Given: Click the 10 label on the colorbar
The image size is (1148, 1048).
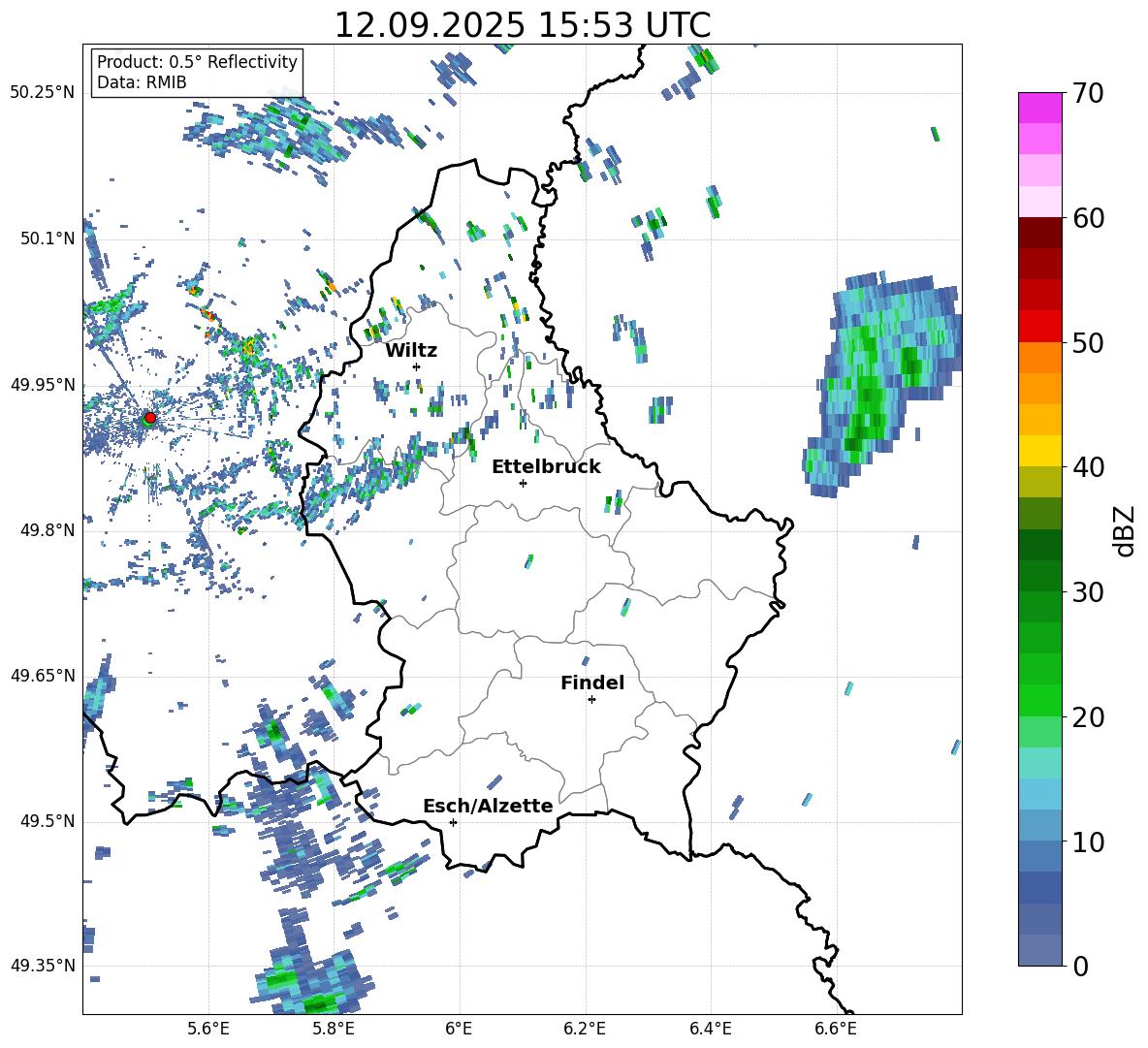Looking at the screenshot, I should pyautogui.click(x=1088, y=842).
